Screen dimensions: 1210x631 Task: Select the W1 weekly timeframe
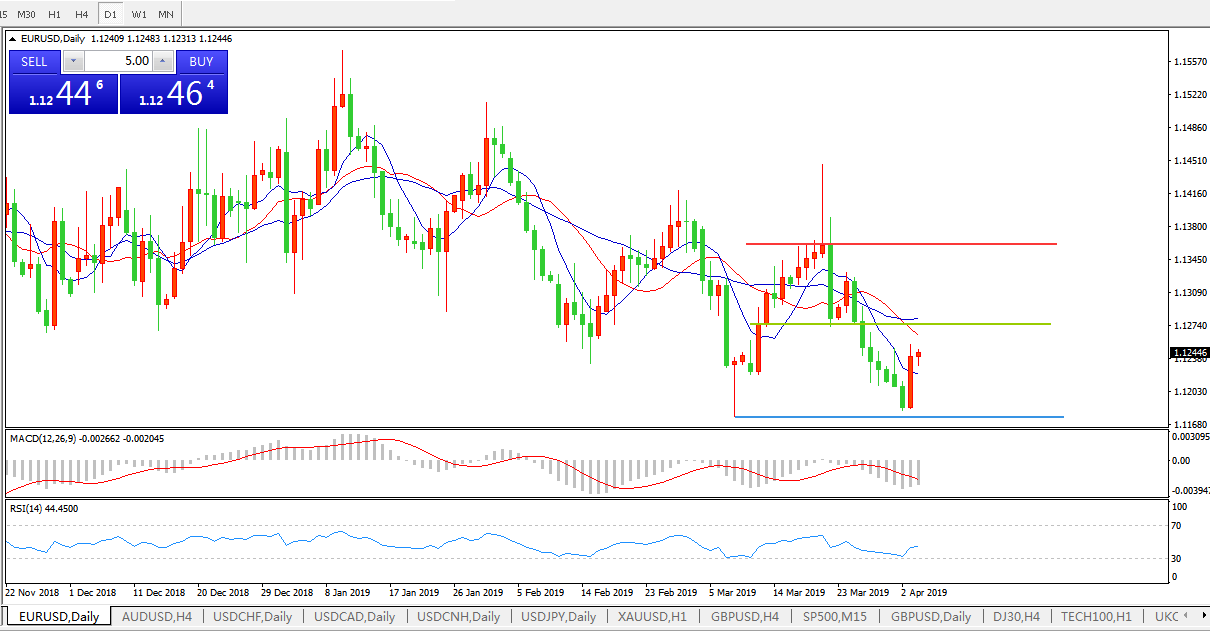pos(139,14)
